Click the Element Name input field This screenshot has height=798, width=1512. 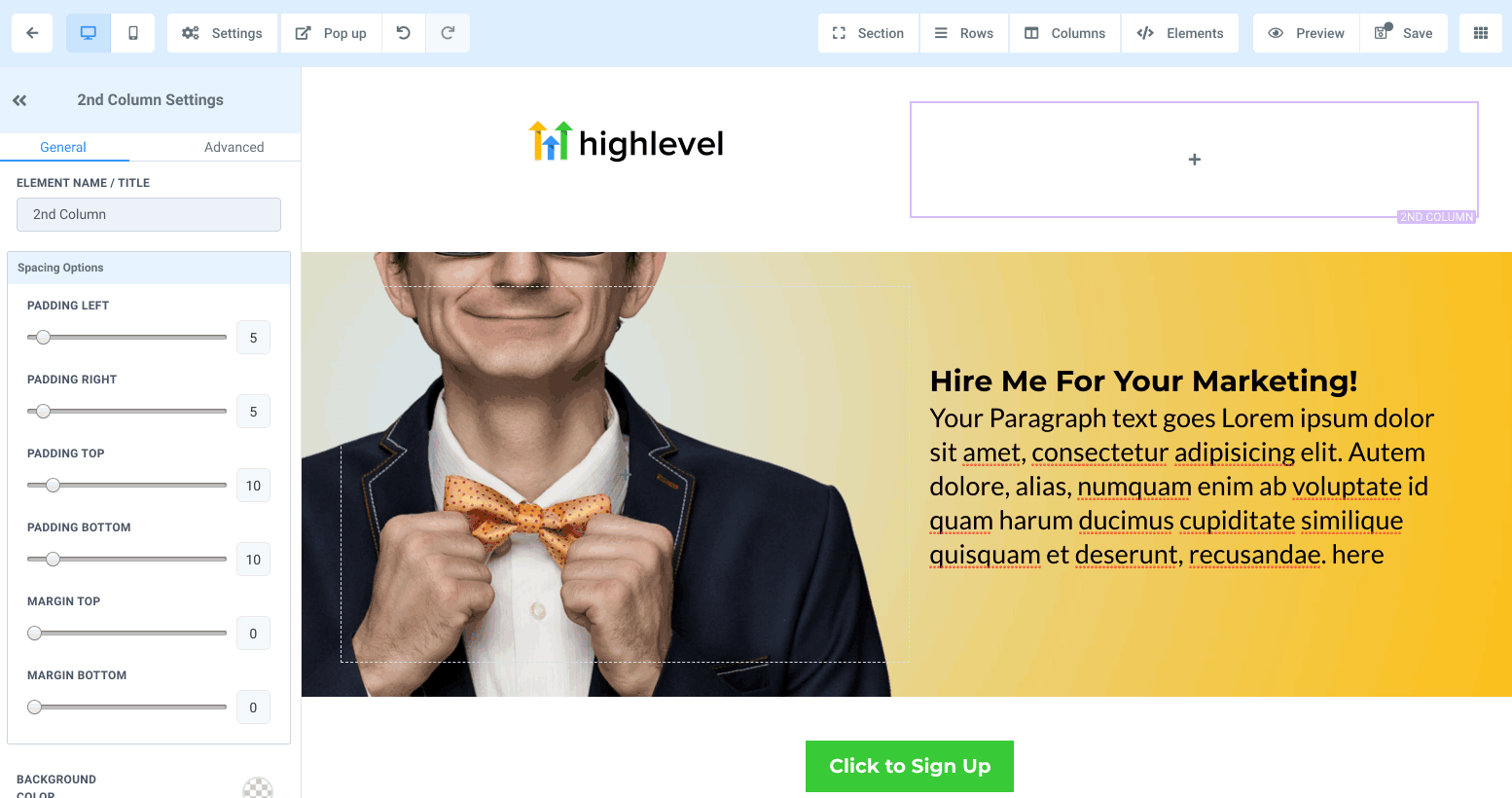coord(149,214)
